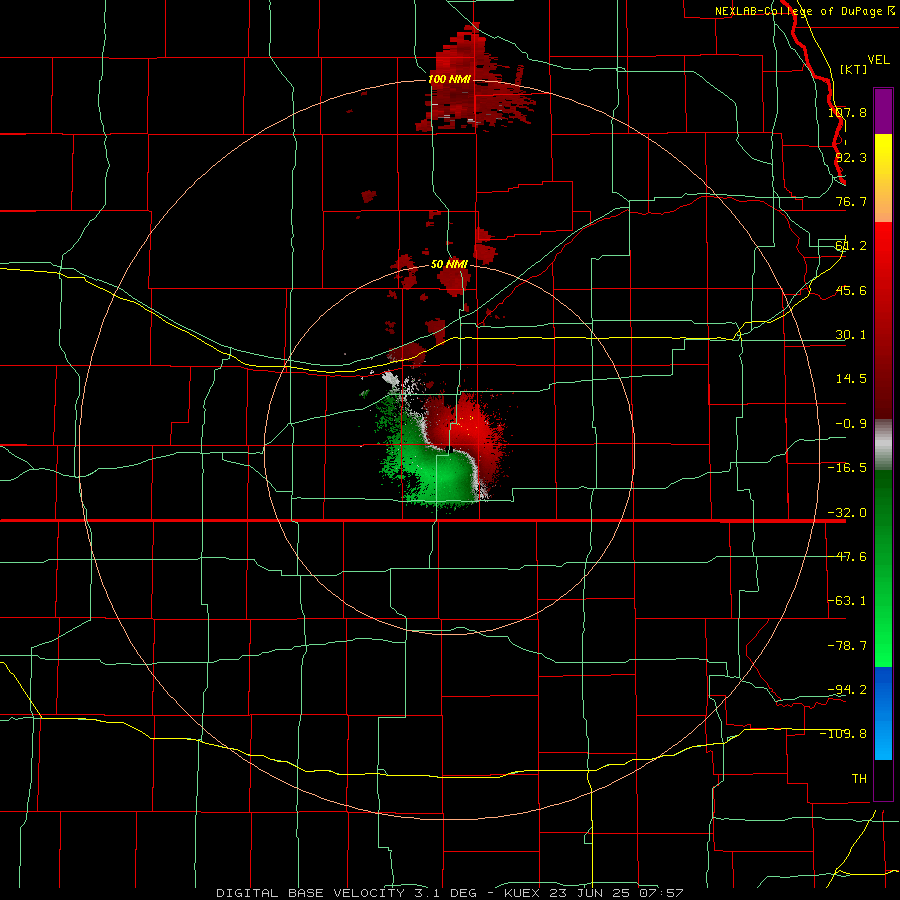
Task: Click the [KT] units label
Action: point(854,69)
